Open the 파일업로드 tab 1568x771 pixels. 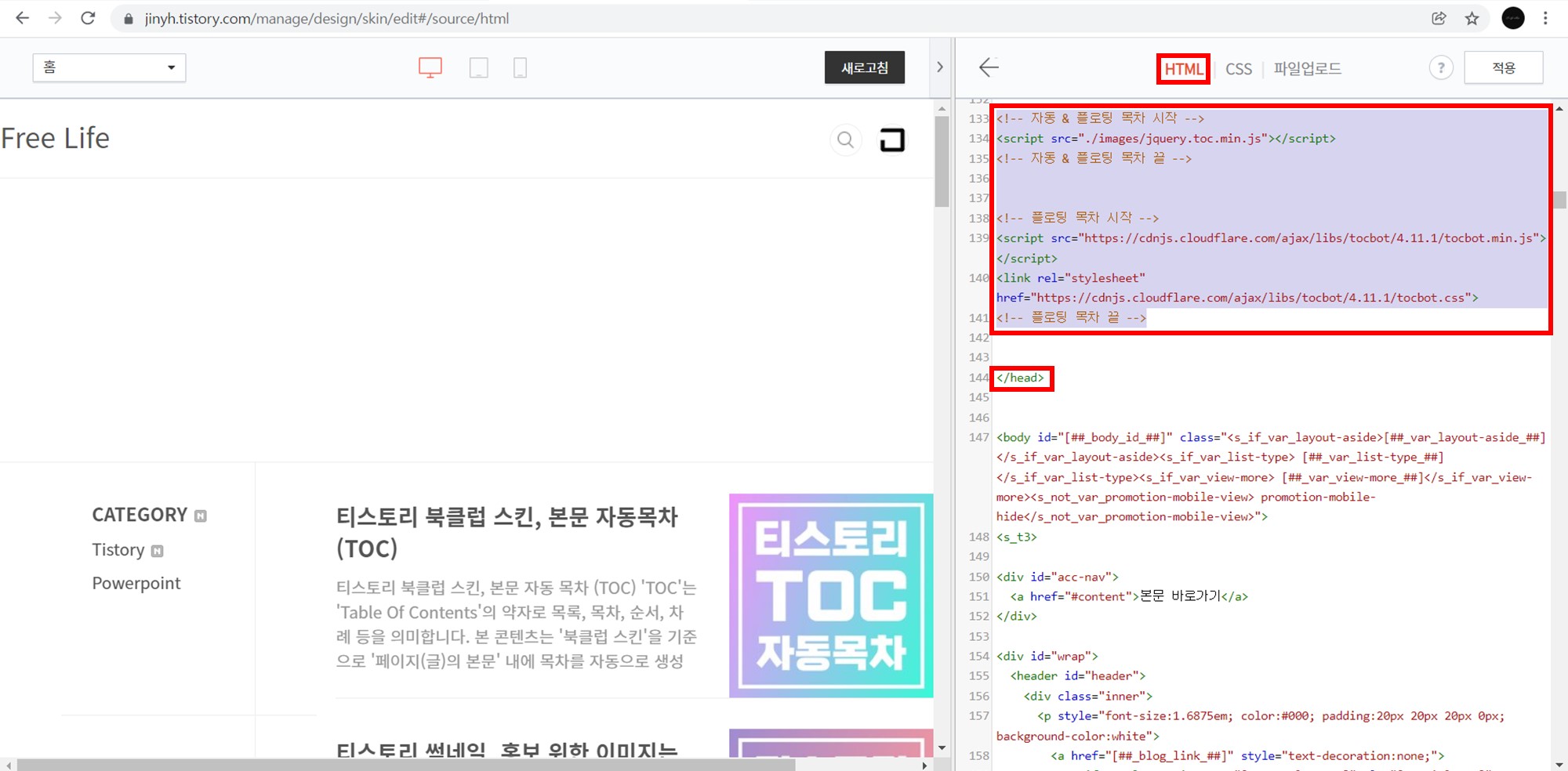pyautogui.click(x=1307, y=68)
